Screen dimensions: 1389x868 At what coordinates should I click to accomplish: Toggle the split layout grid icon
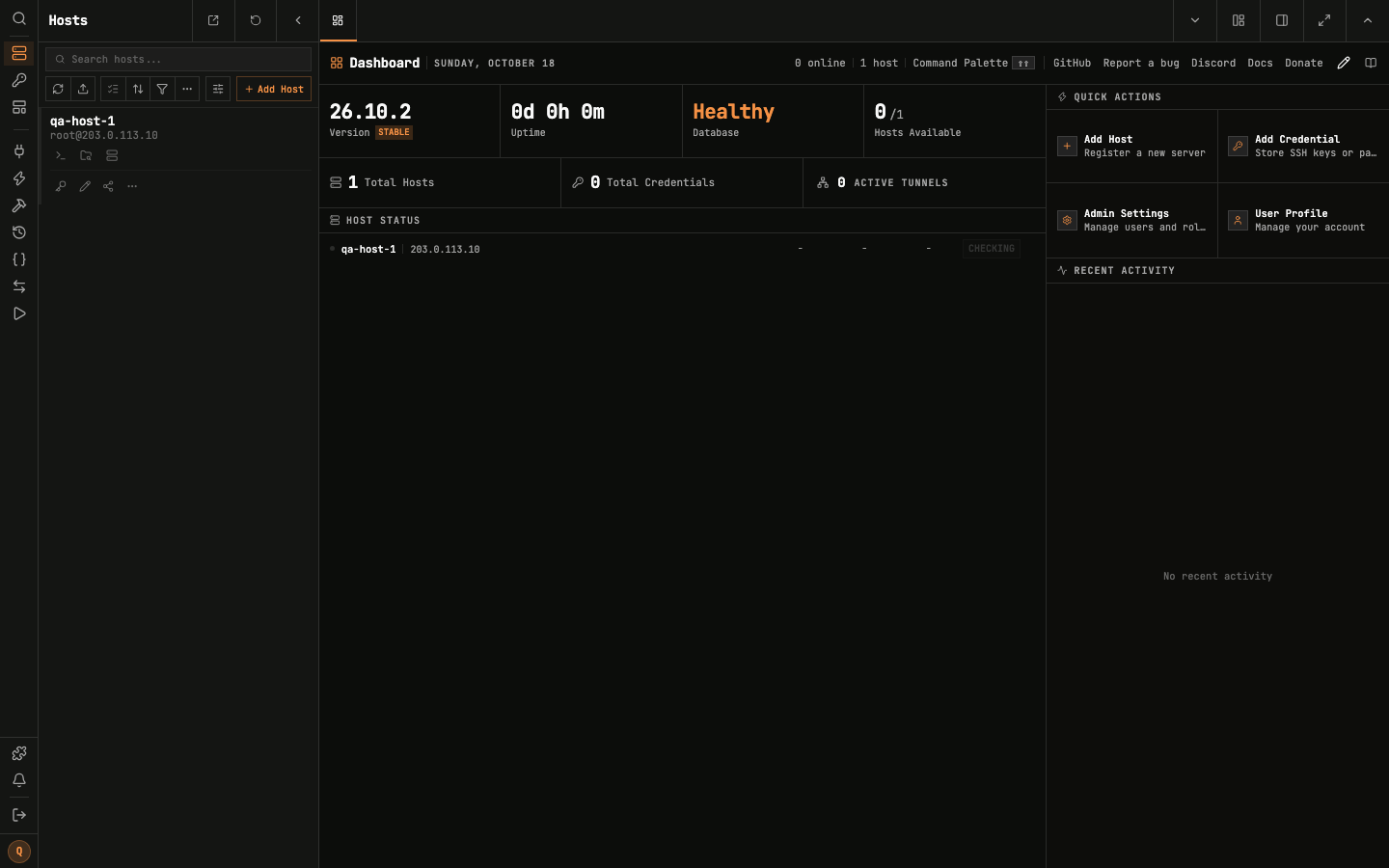click(1239, 20)
